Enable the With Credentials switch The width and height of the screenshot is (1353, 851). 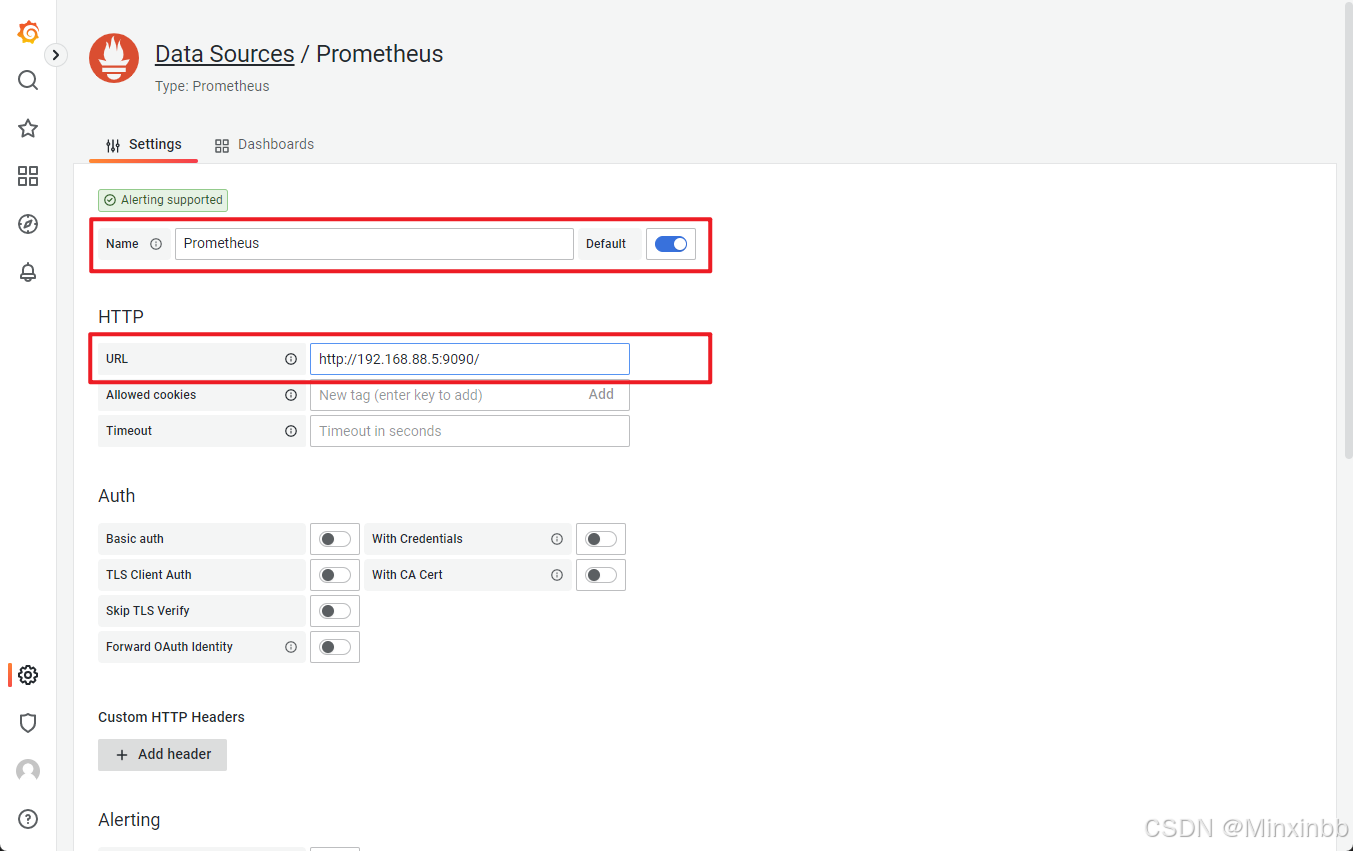[601, 539]
